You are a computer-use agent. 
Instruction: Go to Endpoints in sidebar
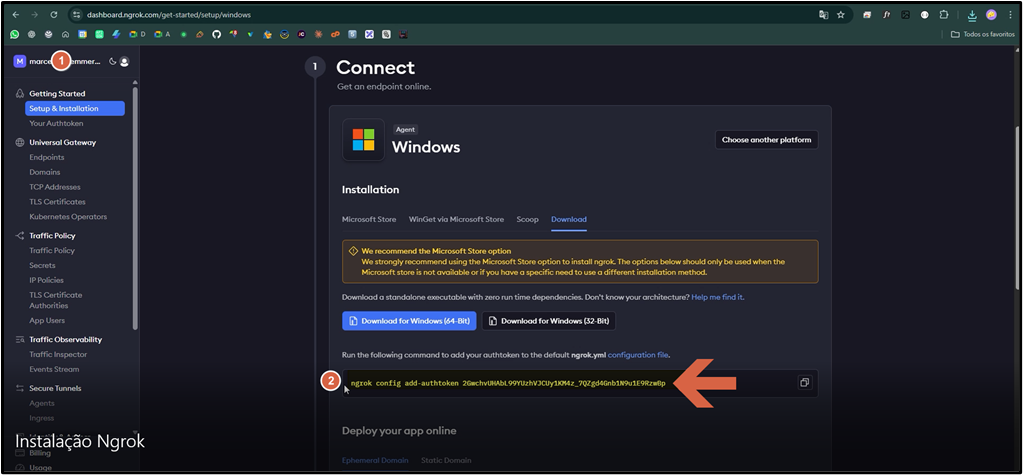[x=46, y=157]
